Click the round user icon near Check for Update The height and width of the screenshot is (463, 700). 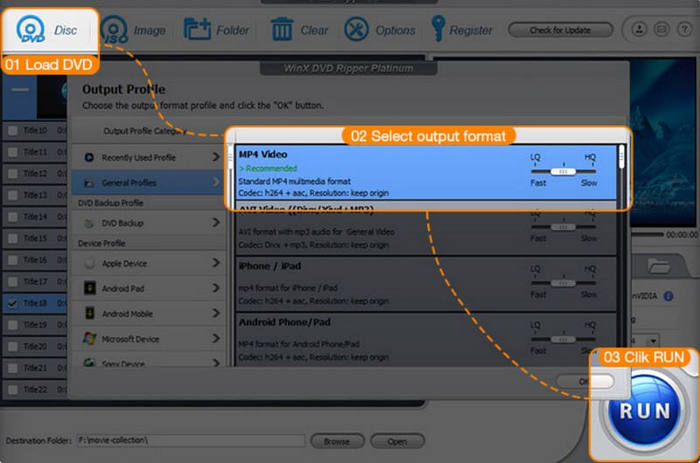point(639,29)
